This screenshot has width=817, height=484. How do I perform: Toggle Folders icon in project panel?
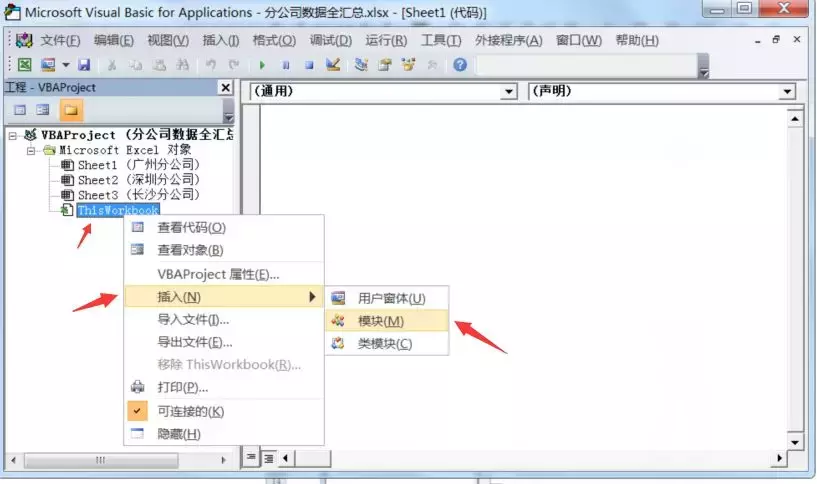71,110
